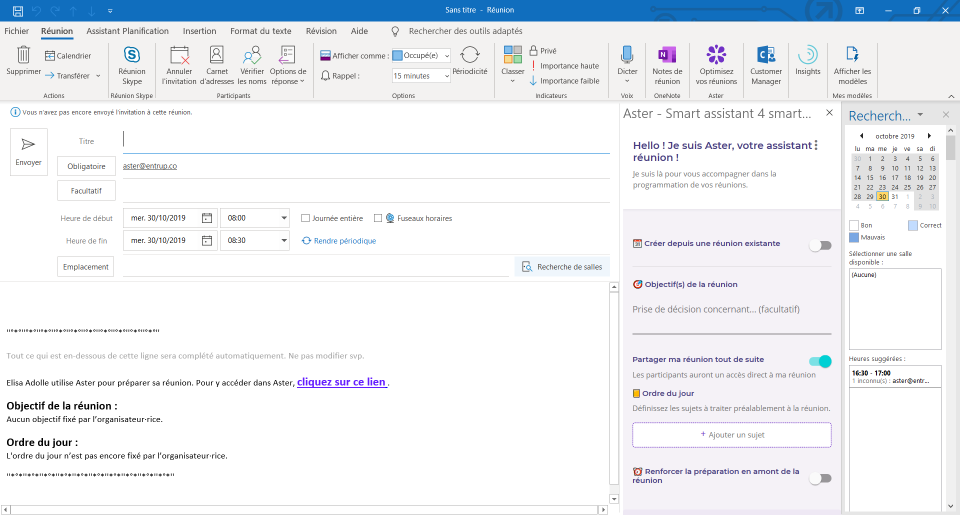Open start time 08:00 dropdown
960x515 pixels.
[284, 218]
